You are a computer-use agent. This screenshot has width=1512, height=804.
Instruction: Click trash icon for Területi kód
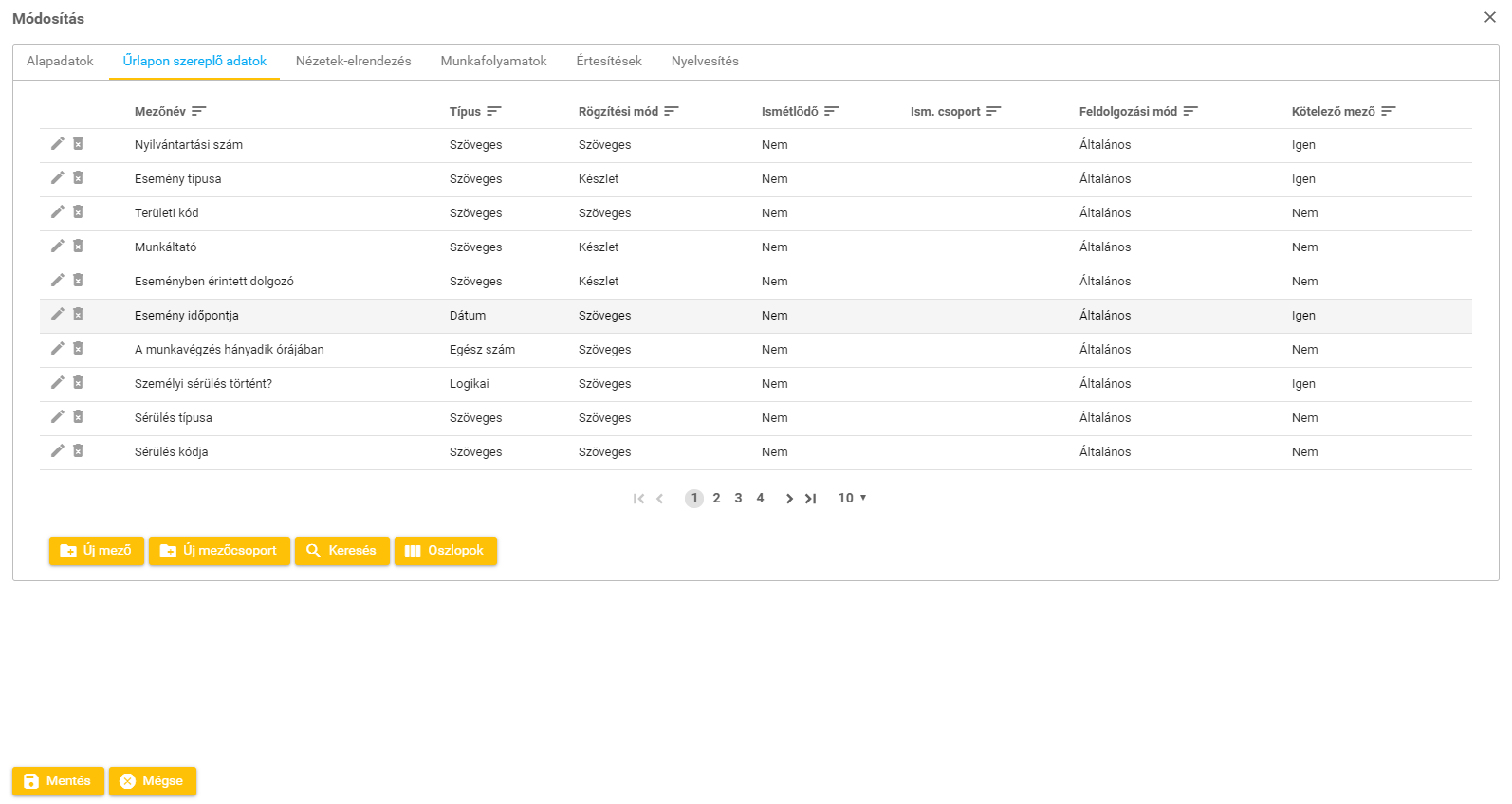pos(78,212)
